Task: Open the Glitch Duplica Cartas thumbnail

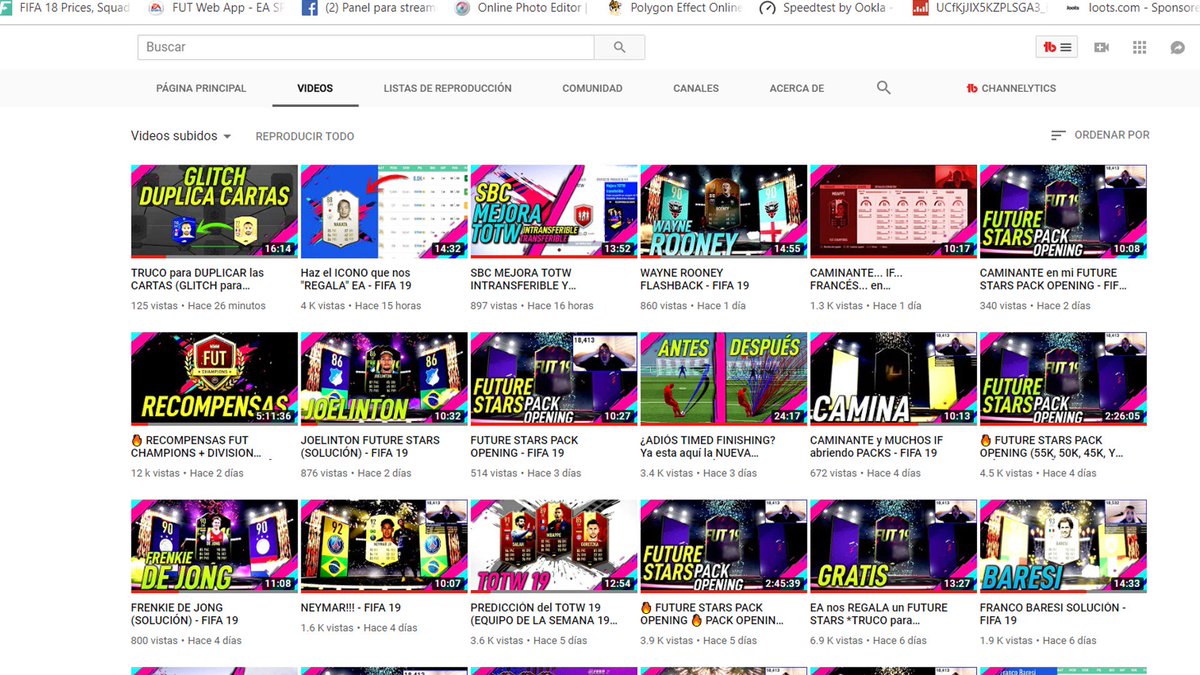Action: click(x=214, y=212)
